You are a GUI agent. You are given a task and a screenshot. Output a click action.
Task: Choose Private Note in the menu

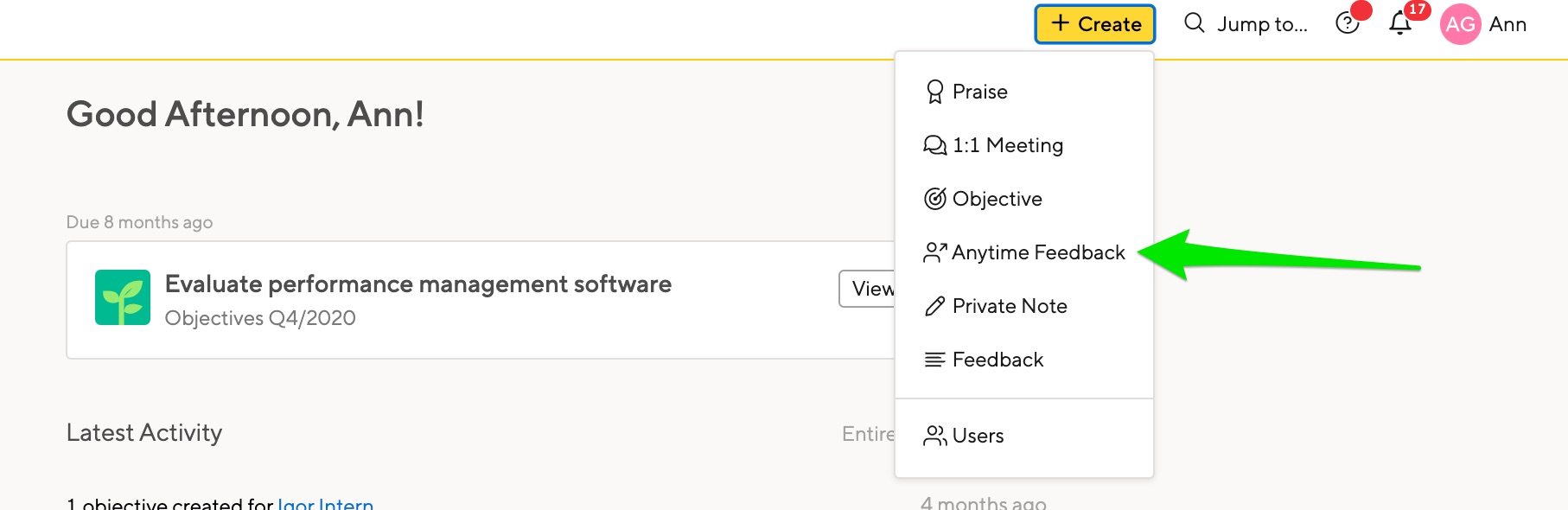click(x=1009, y=305)
